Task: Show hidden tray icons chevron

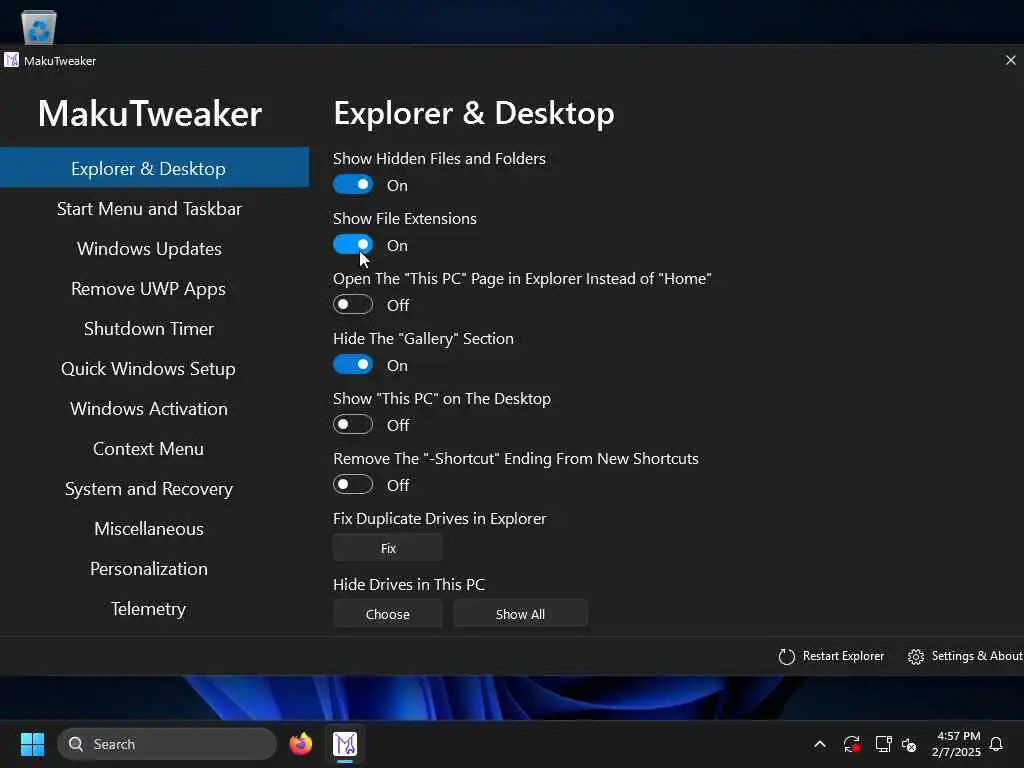Action: (x=820, y=744)
